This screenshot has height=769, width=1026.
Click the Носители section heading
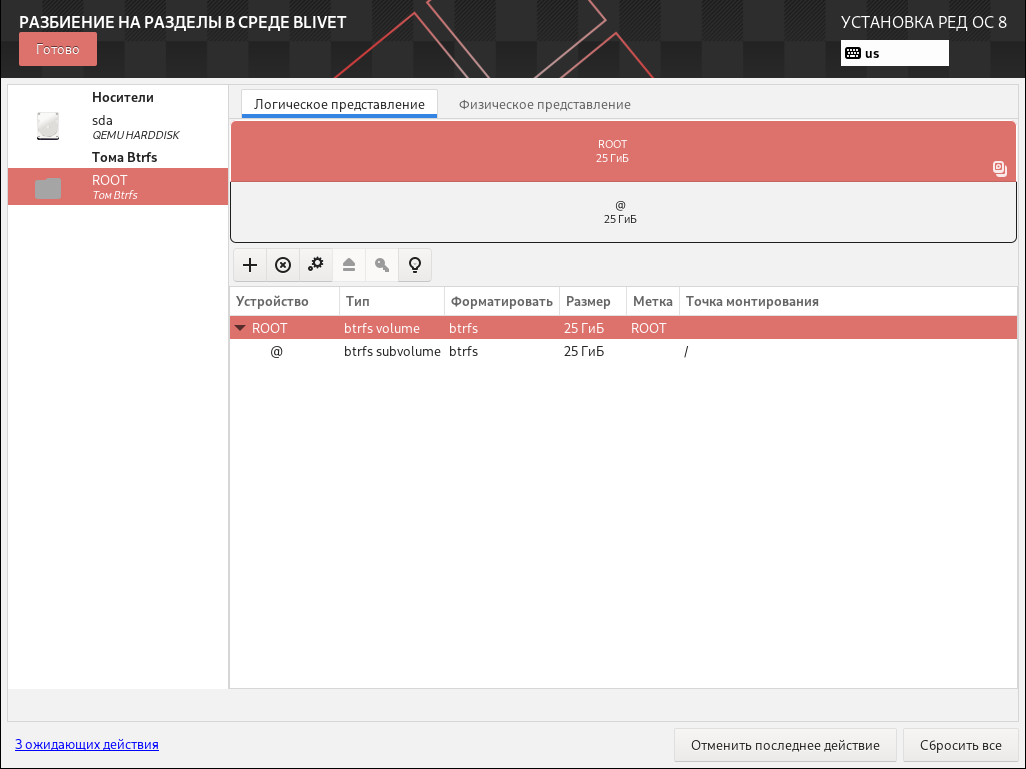pos(122,97)
